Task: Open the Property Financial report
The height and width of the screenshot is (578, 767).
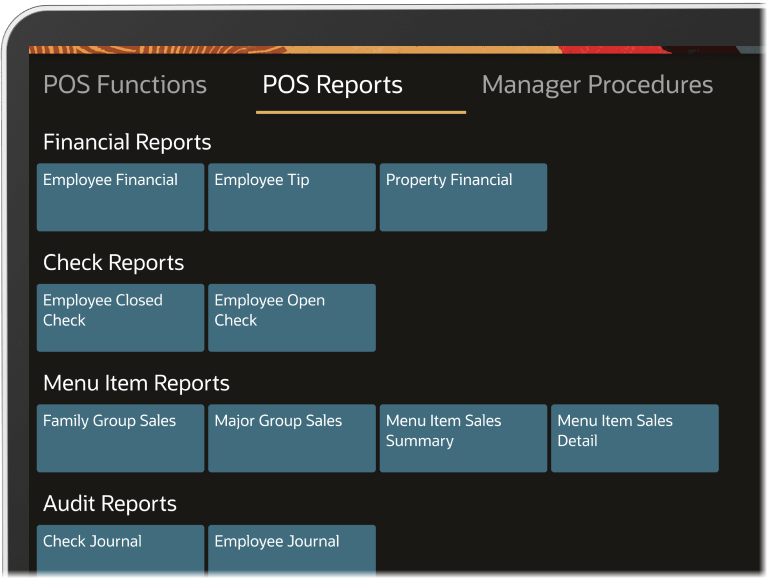Action: click(x=463, y=197)
